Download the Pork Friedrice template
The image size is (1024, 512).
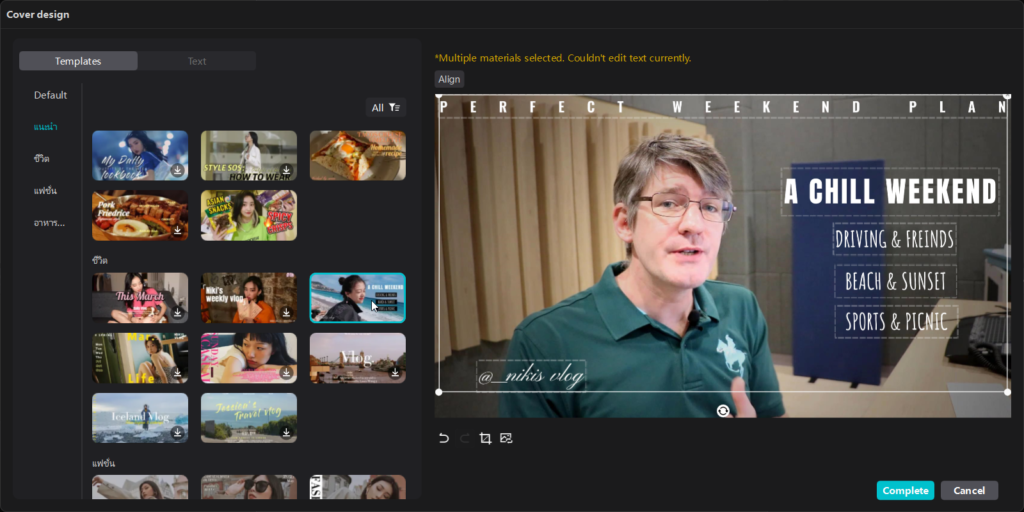pyautogui.click(x=177, y=230)
